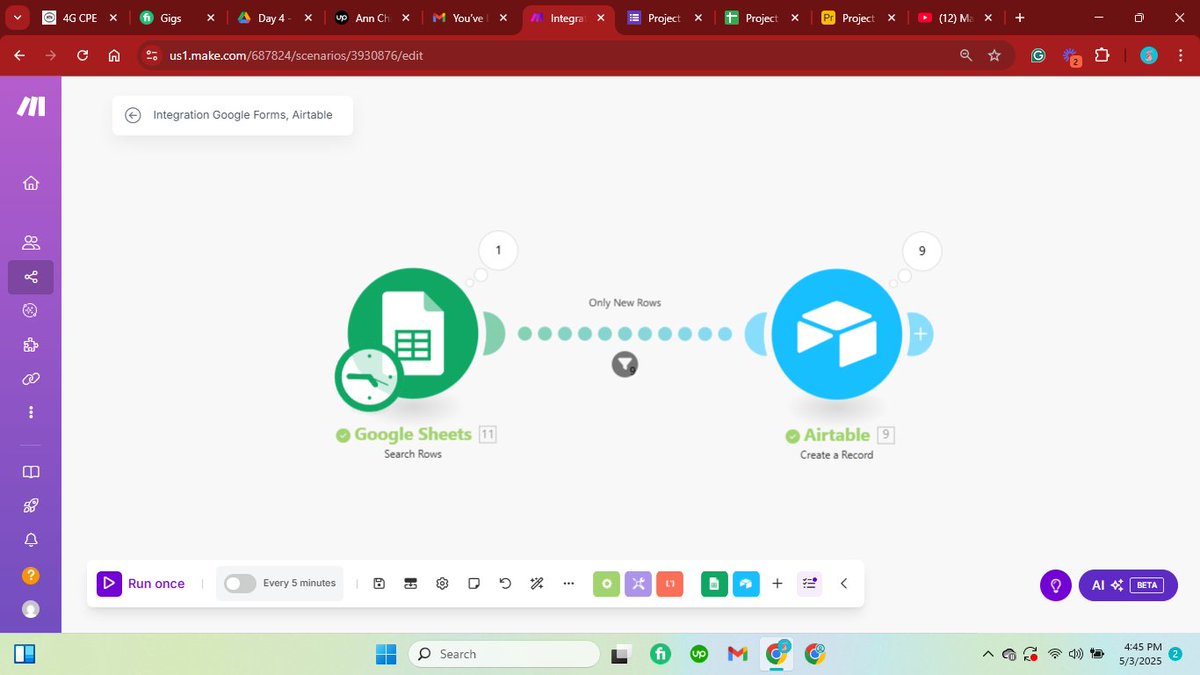The height and width of the screenshot is (675, 1200).
Task: Open Connections puzzle-piece icon in sidebar
Action: [31, 345]
